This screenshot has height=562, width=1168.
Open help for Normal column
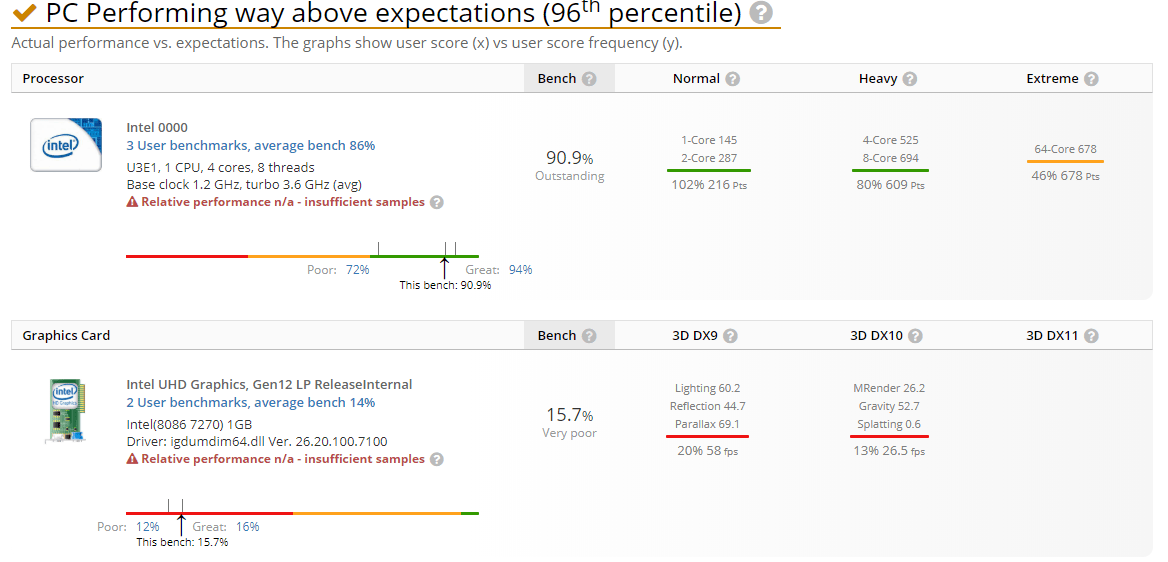[733, 79]
